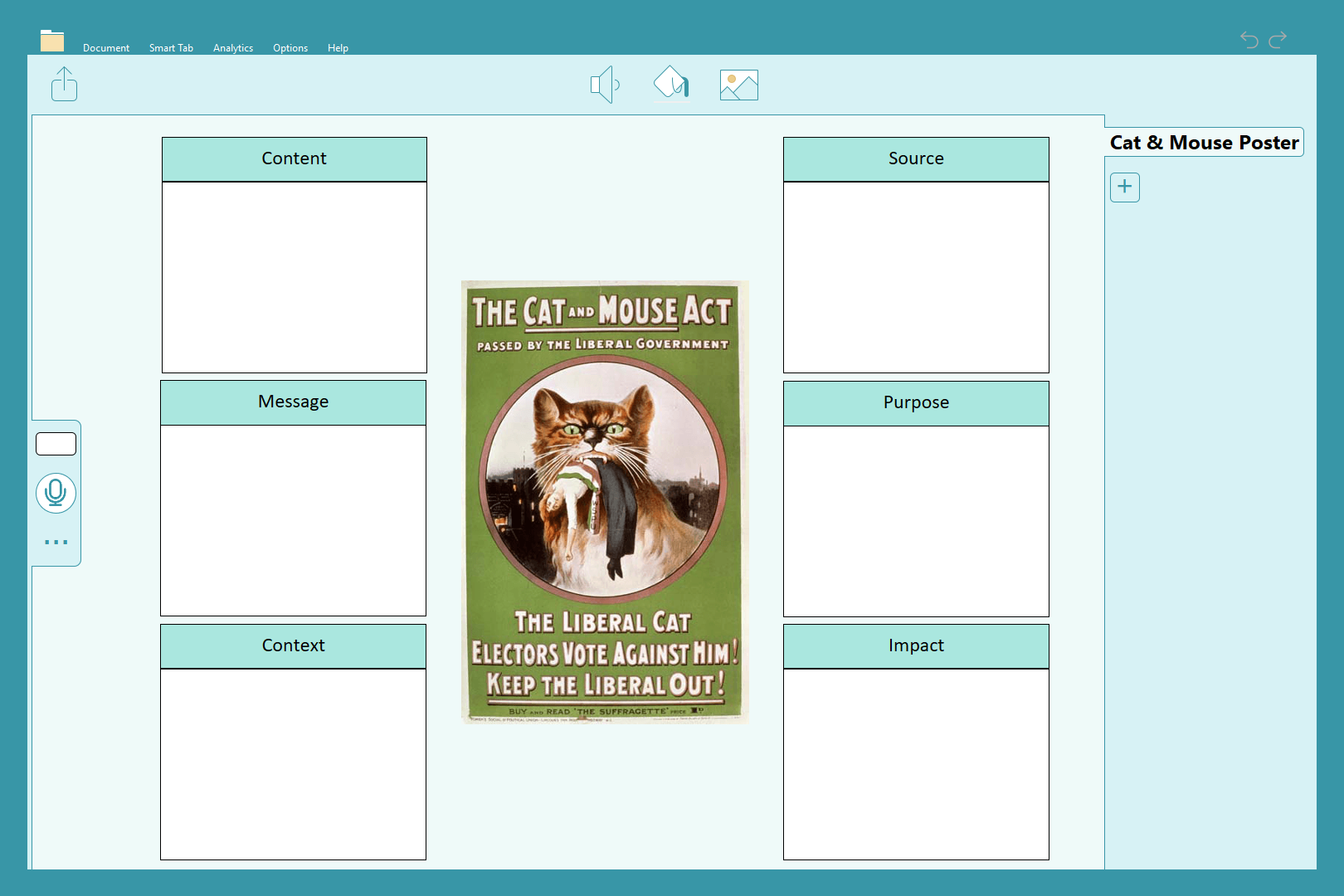Click the share/export icon
This screenshot has width=1344, height=896.
[x=64, y=84]
